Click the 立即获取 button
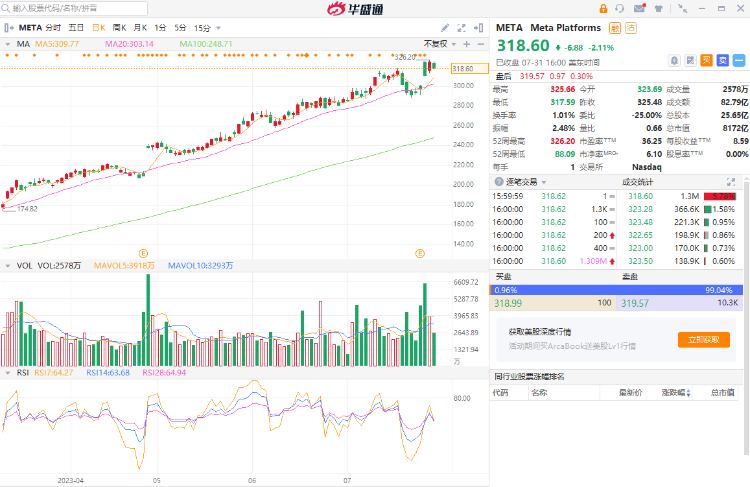 click(703, 339)
